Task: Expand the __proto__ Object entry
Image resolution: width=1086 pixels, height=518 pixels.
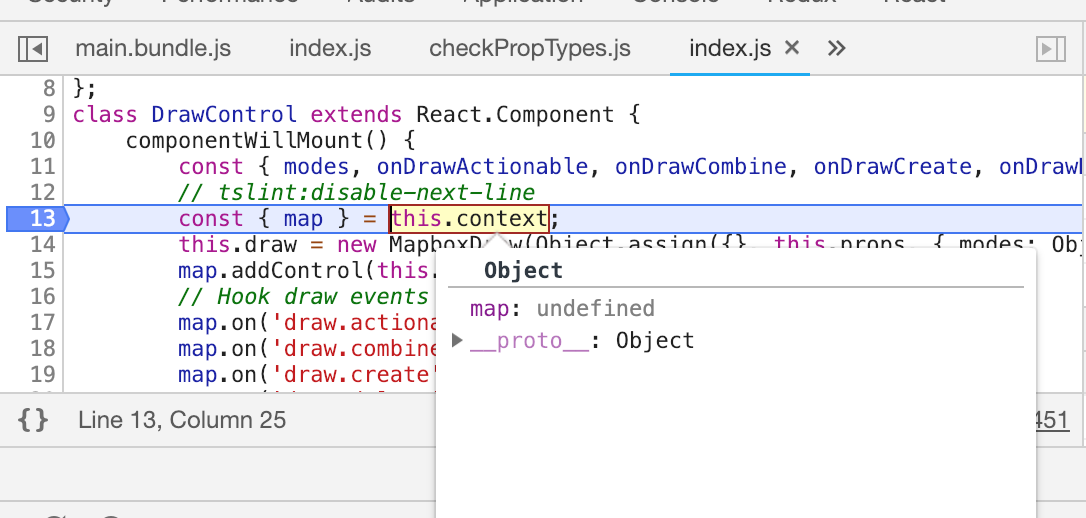Action: coord(457,340)
